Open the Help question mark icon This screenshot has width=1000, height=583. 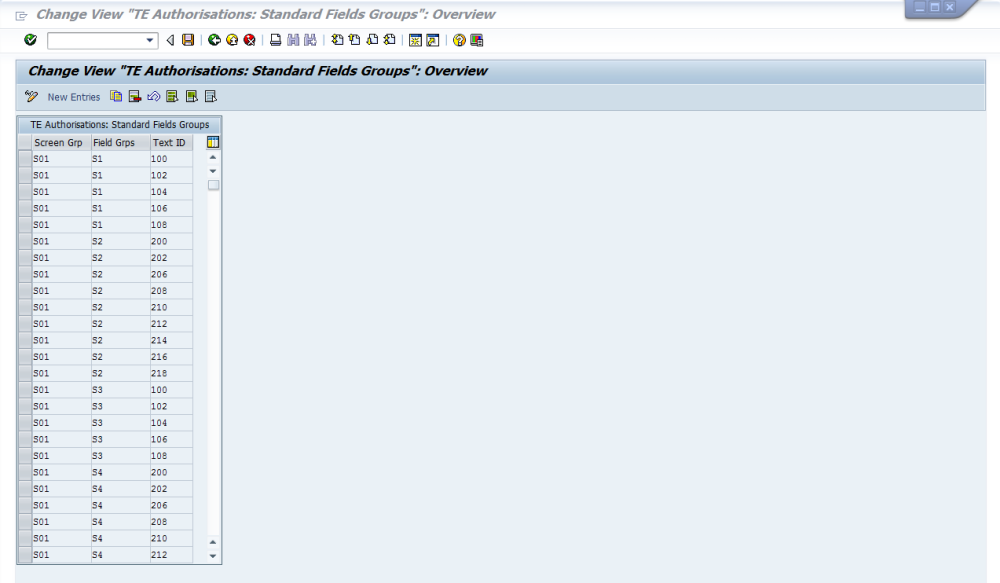click(x=459, y=40)
